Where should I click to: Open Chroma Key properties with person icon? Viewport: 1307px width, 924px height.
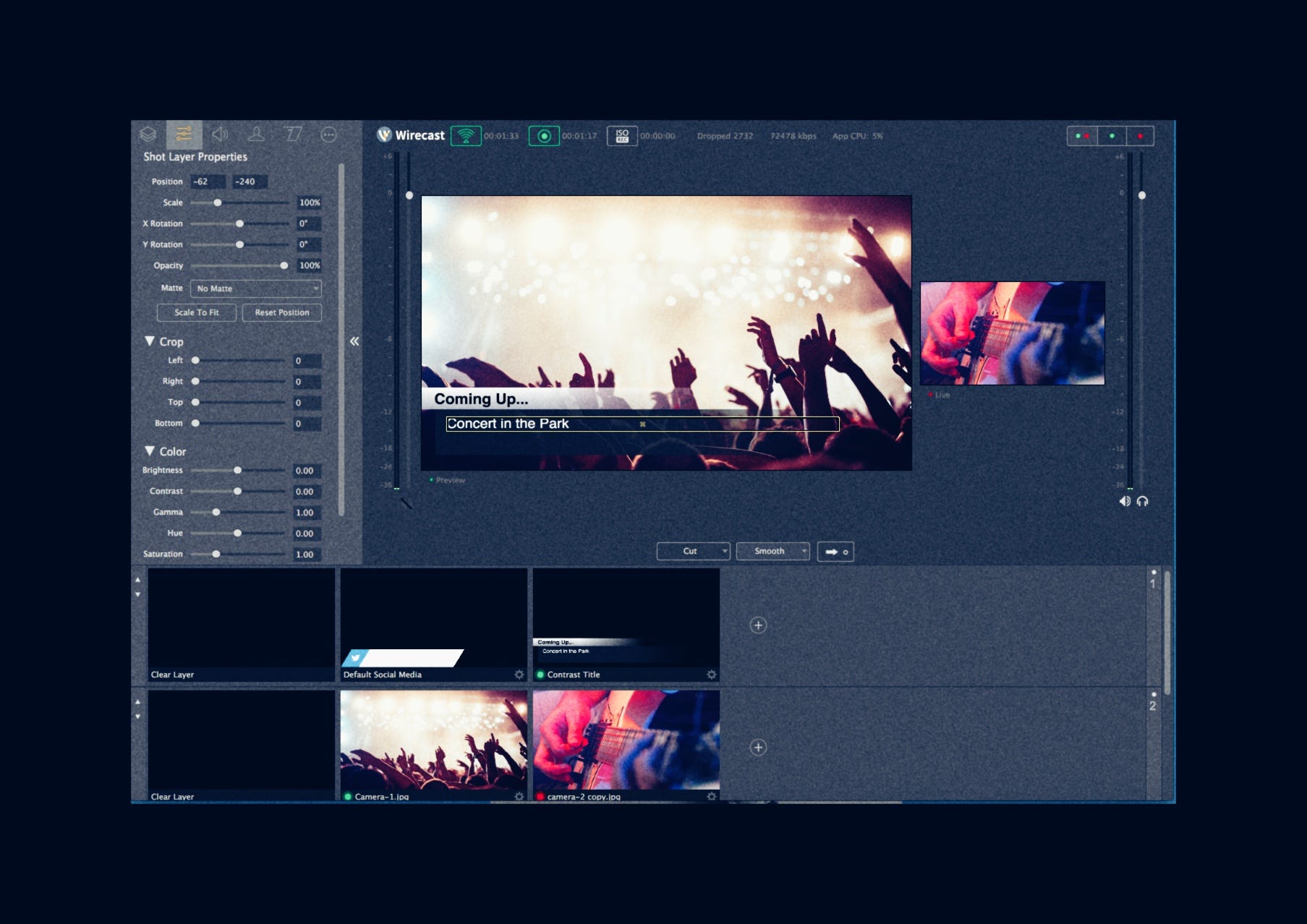[x=257, y=134]
